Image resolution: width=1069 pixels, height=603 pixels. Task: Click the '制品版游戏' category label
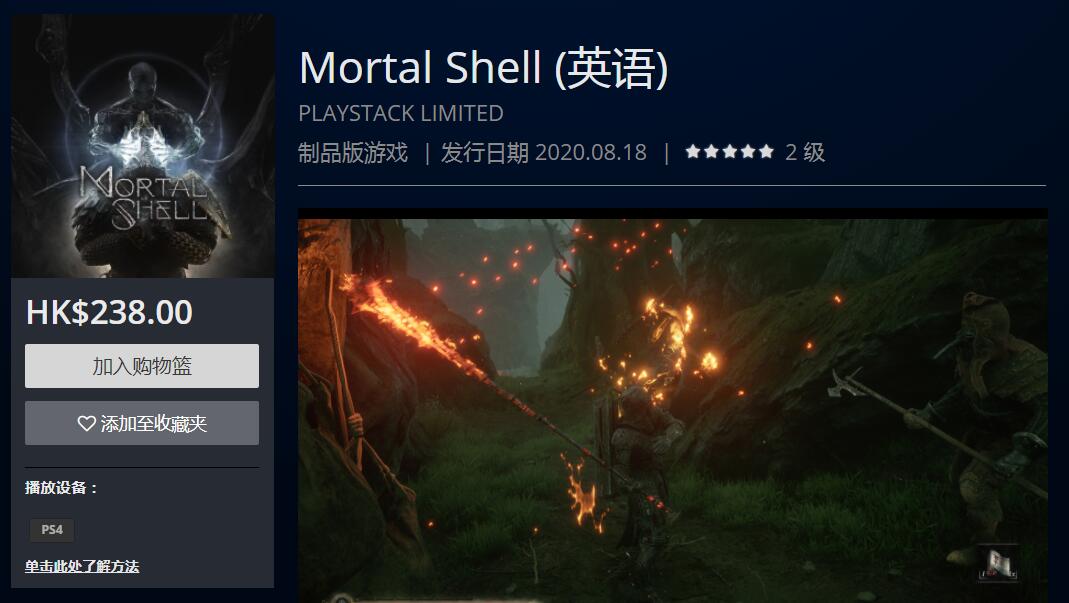coord(353,152)
